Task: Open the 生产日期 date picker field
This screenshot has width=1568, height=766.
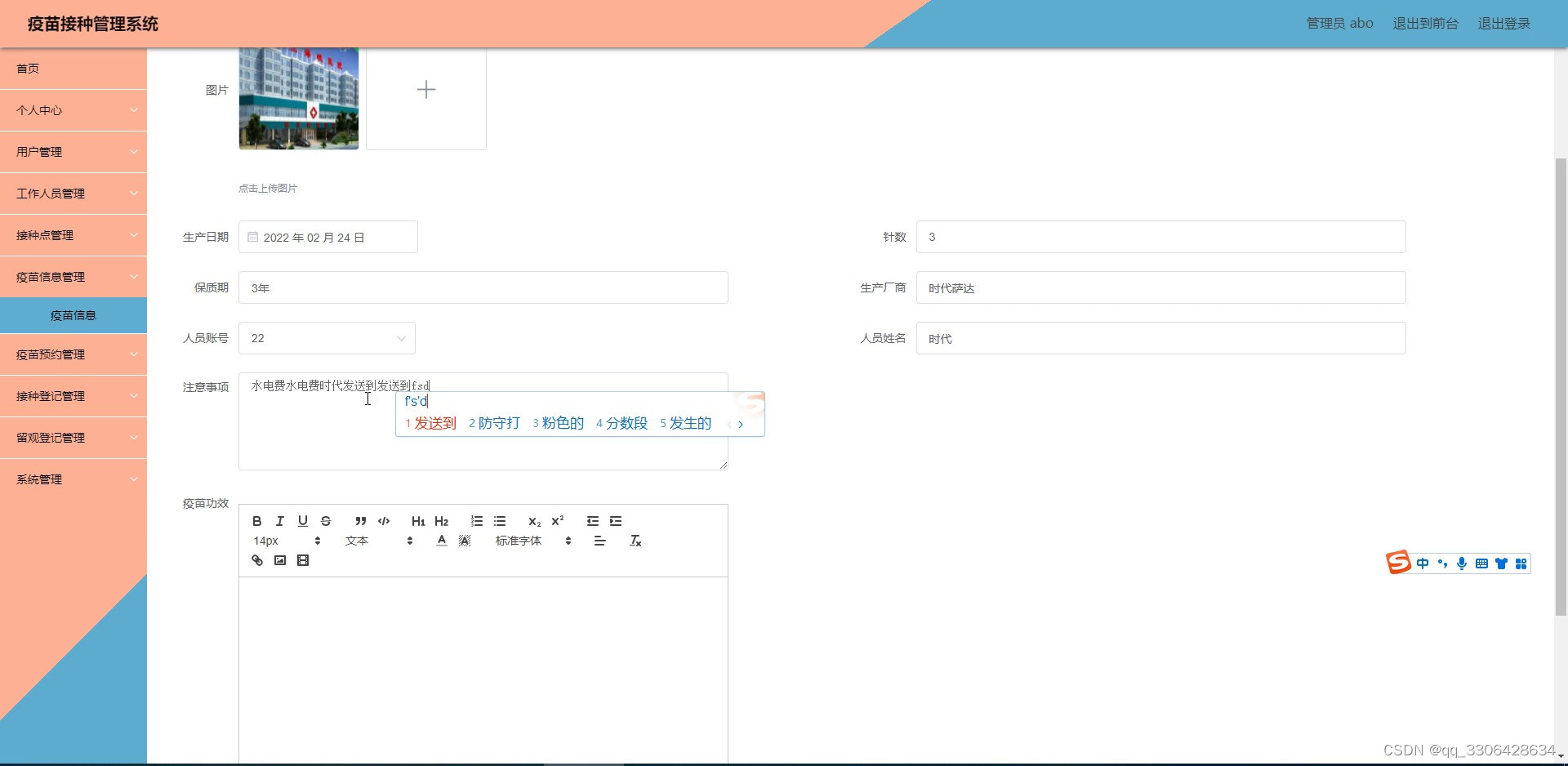Action: point(328,237)
